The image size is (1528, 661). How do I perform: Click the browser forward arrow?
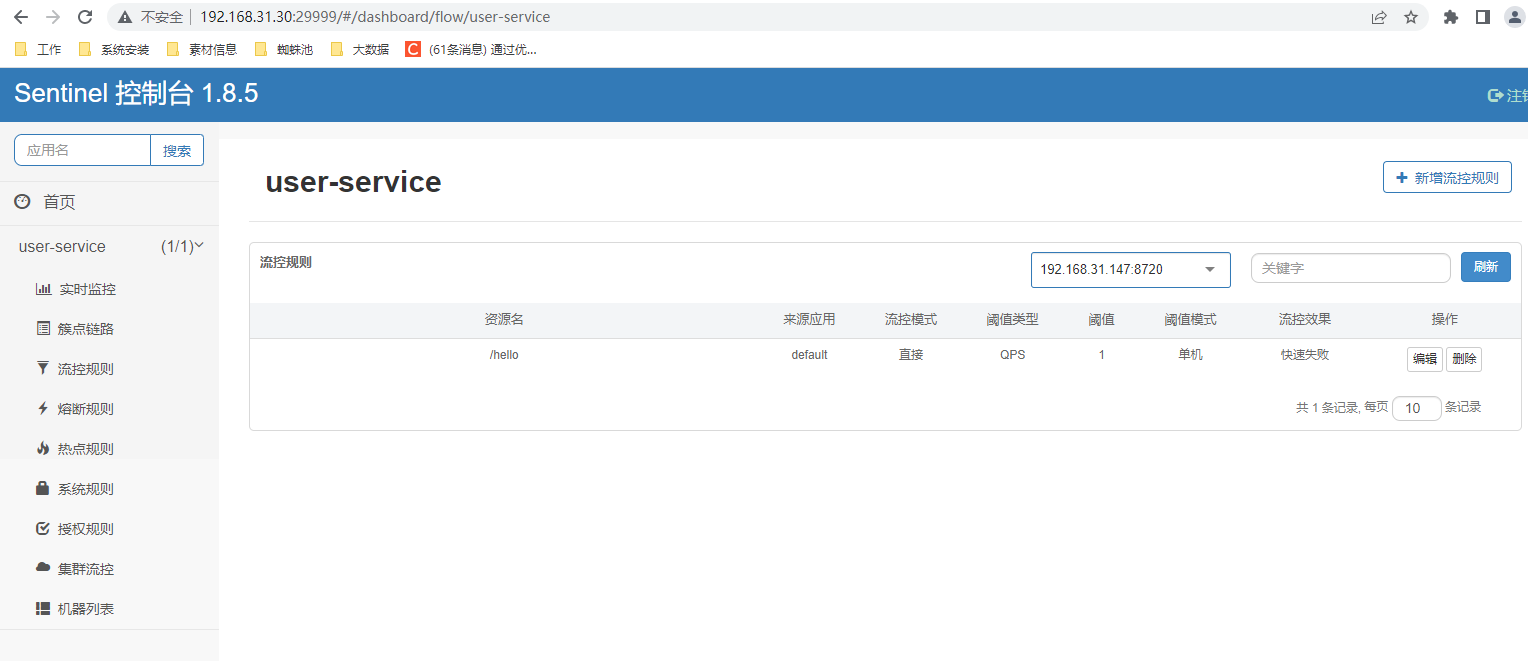(x=53, y=17)
